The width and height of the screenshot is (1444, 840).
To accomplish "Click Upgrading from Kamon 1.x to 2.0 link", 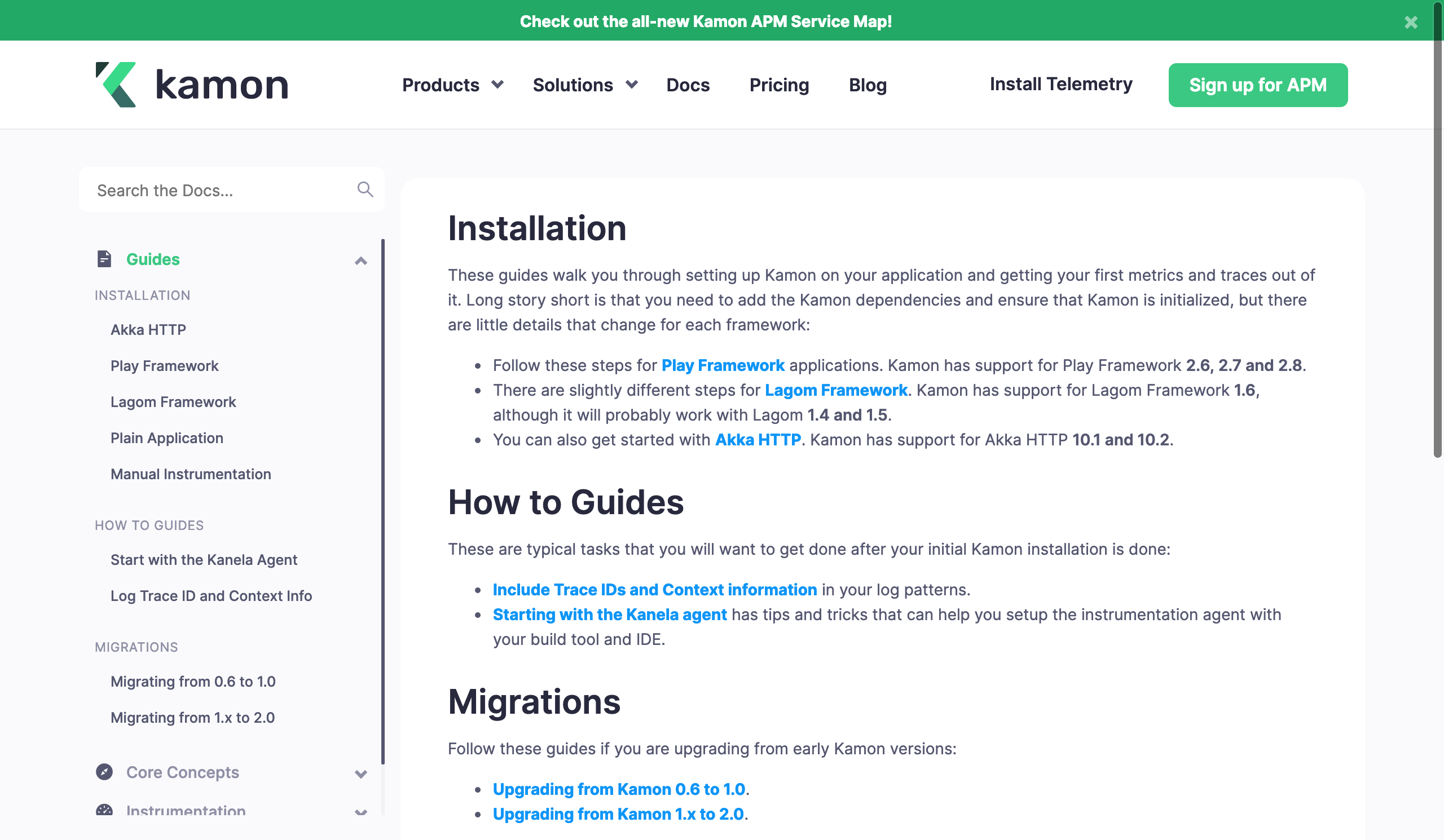I will click(x=618, y=813).
